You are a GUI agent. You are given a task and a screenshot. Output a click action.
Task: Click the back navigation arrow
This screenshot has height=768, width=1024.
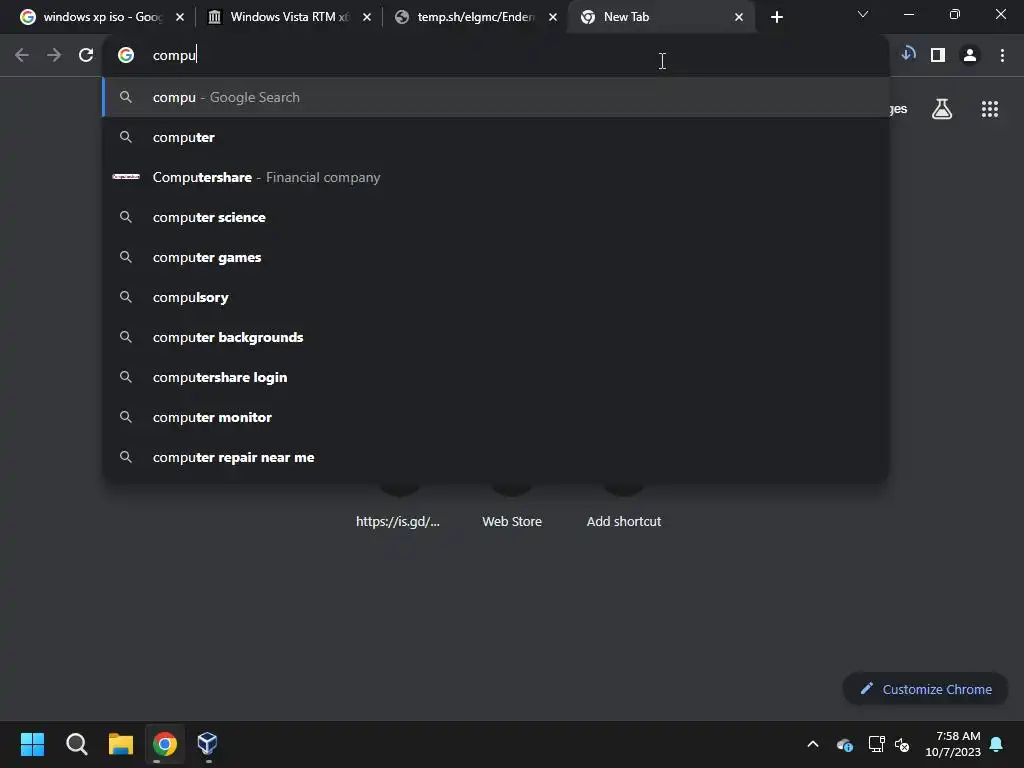[22, 56]
